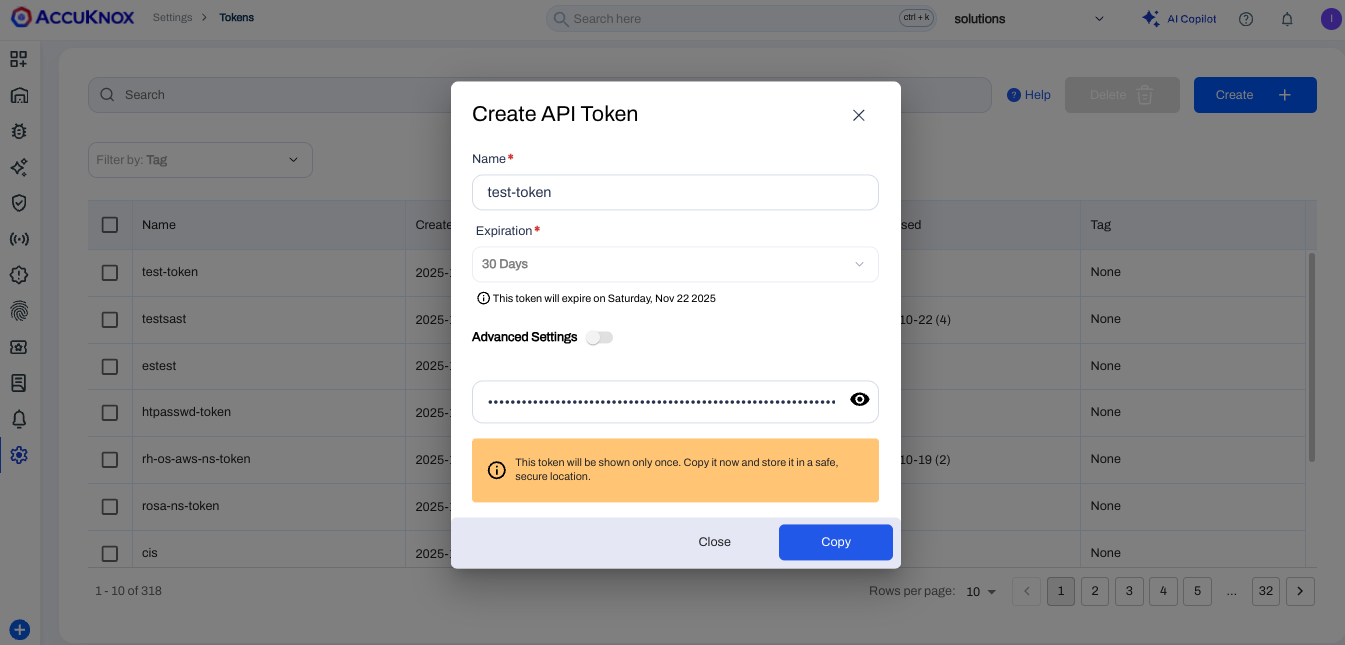Enable the Advanced Settings toggle
Screen dimensions: 1345x645
[x=600, y=338]
